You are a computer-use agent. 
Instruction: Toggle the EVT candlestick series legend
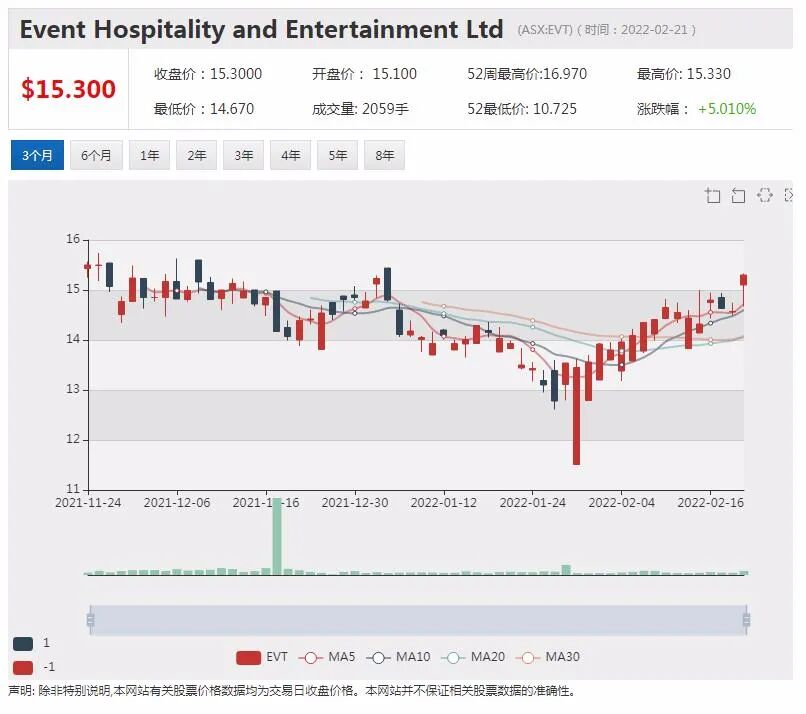click(x=262, y=657)
